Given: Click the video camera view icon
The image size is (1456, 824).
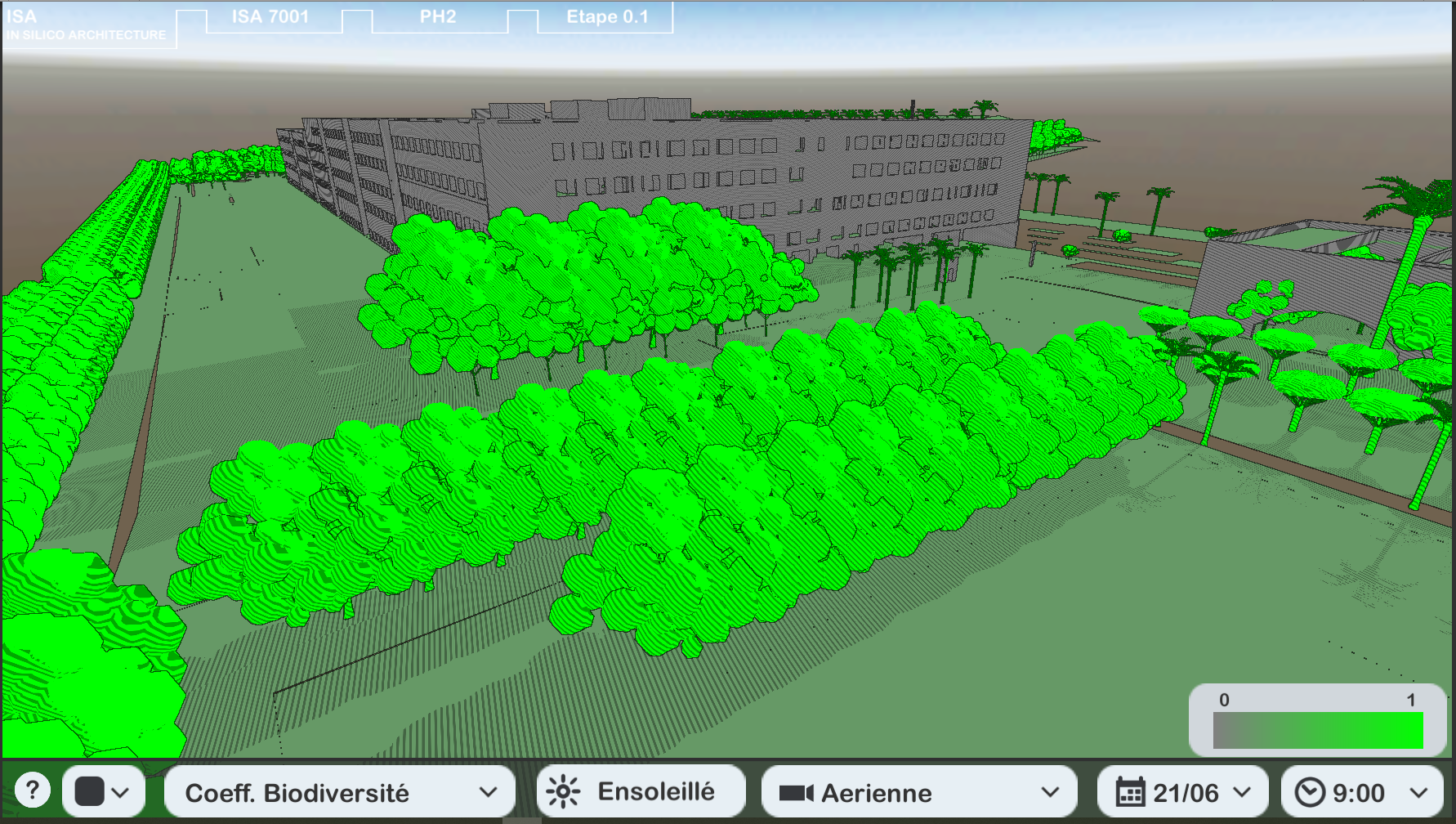Looking at the screenshot, I should click(796, 793).
